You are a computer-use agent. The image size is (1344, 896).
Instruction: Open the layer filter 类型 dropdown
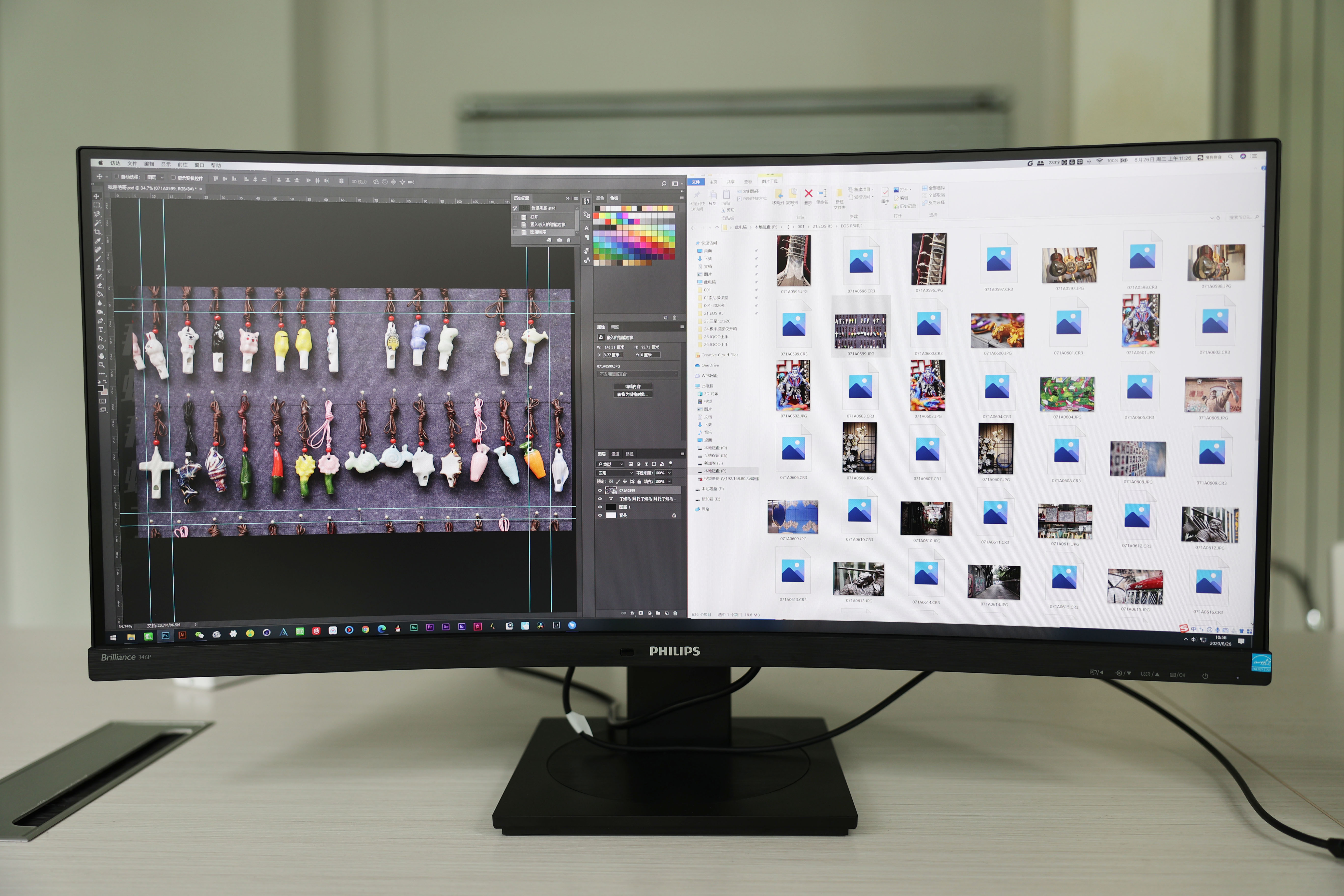click(610, 464)
